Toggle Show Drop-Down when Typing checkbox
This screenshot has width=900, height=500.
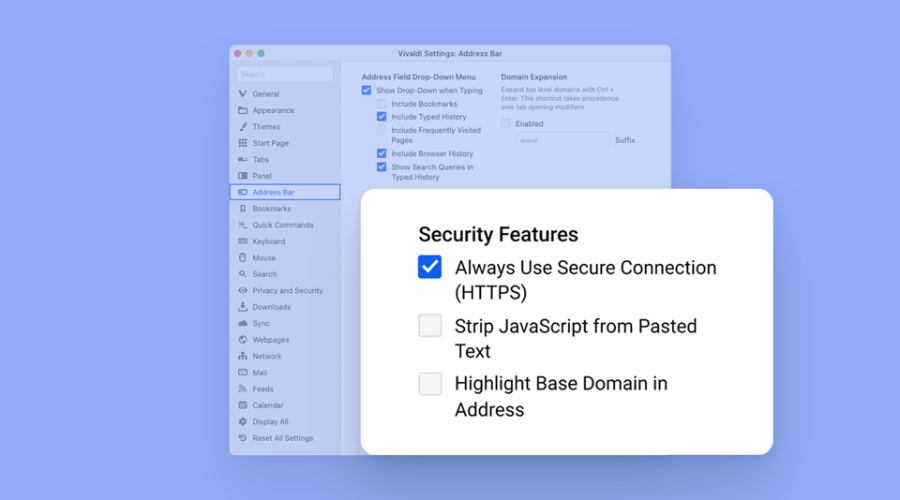[366, 90]
